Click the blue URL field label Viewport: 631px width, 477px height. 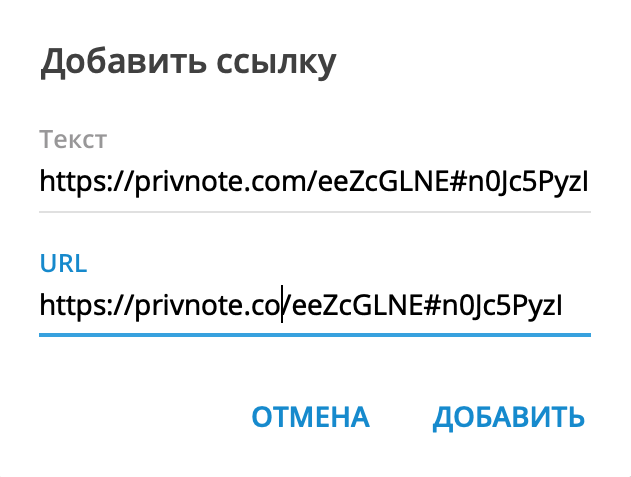(x=63, y=263)
